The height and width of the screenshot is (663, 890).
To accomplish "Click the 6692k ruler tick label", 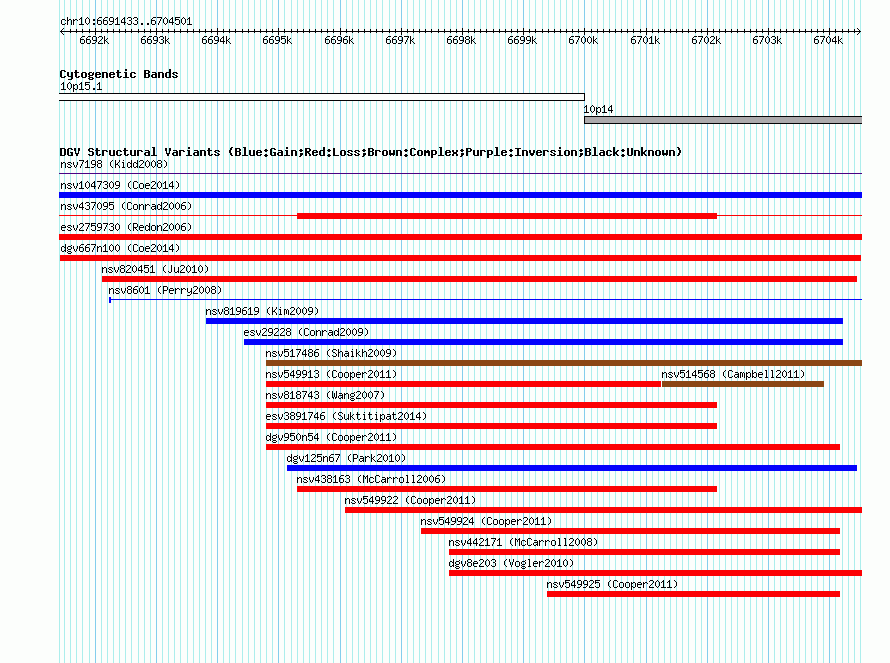I will (94, 41).
